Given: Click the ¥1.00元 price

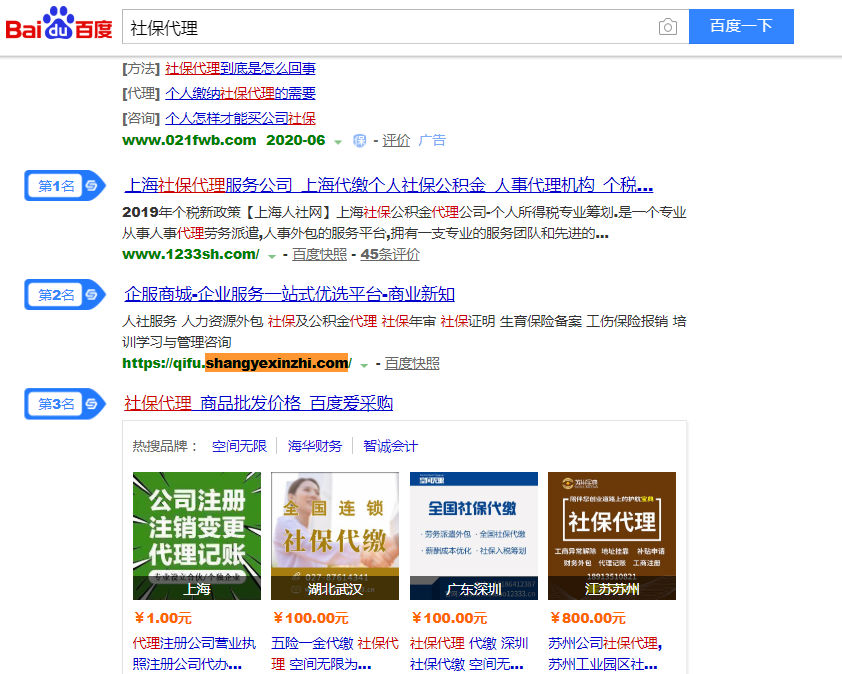Looking at the screenshot, I should [x=163, y=618].
